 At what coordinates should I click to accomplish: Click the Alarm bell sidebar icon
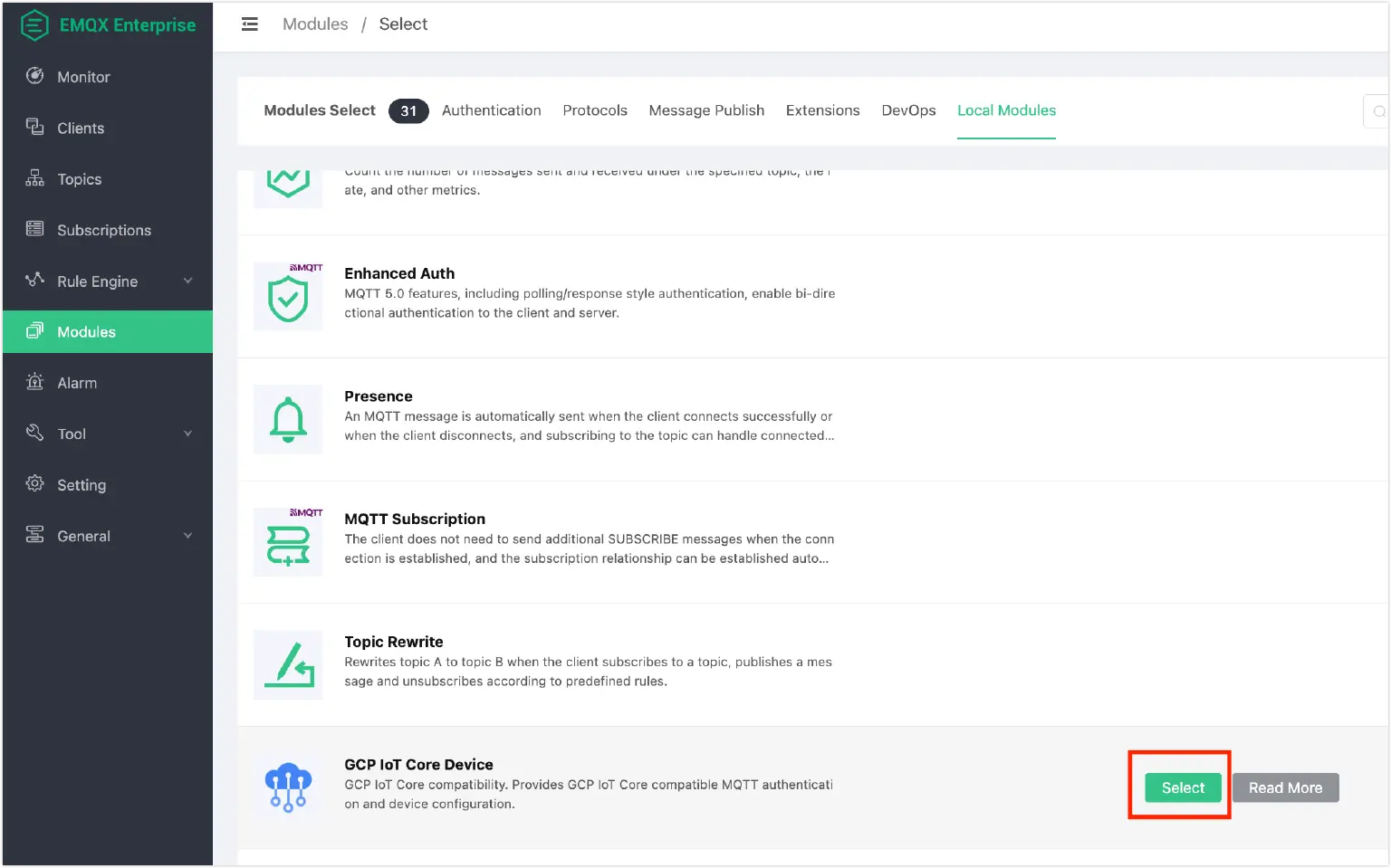34,382
